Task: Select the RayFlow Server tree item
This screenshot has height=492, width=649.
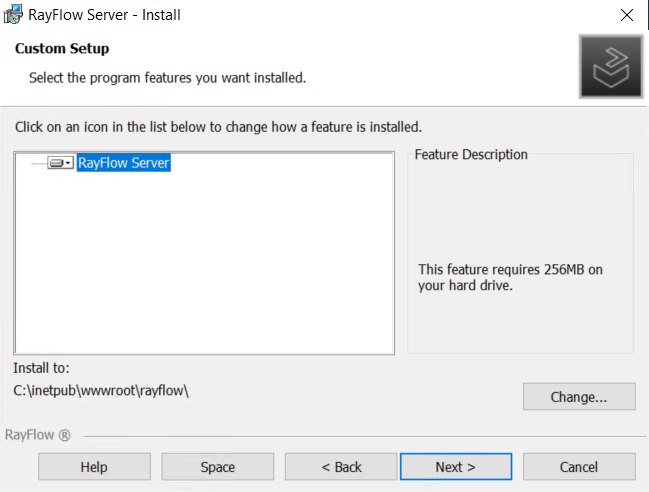Action: 124,163
